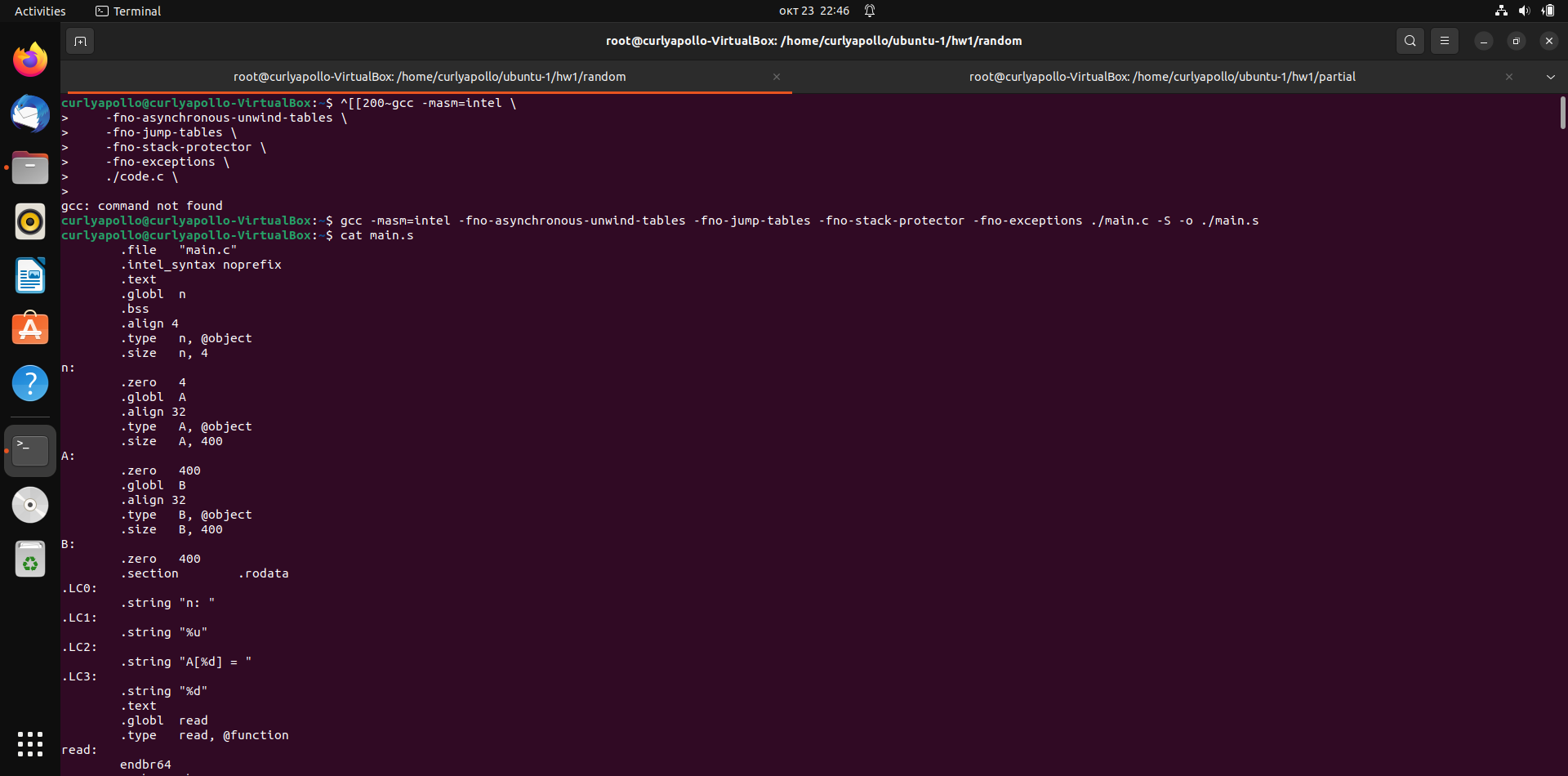Restore the terminal window size
Screen dimensions: 1568x776
[1516, 41]
